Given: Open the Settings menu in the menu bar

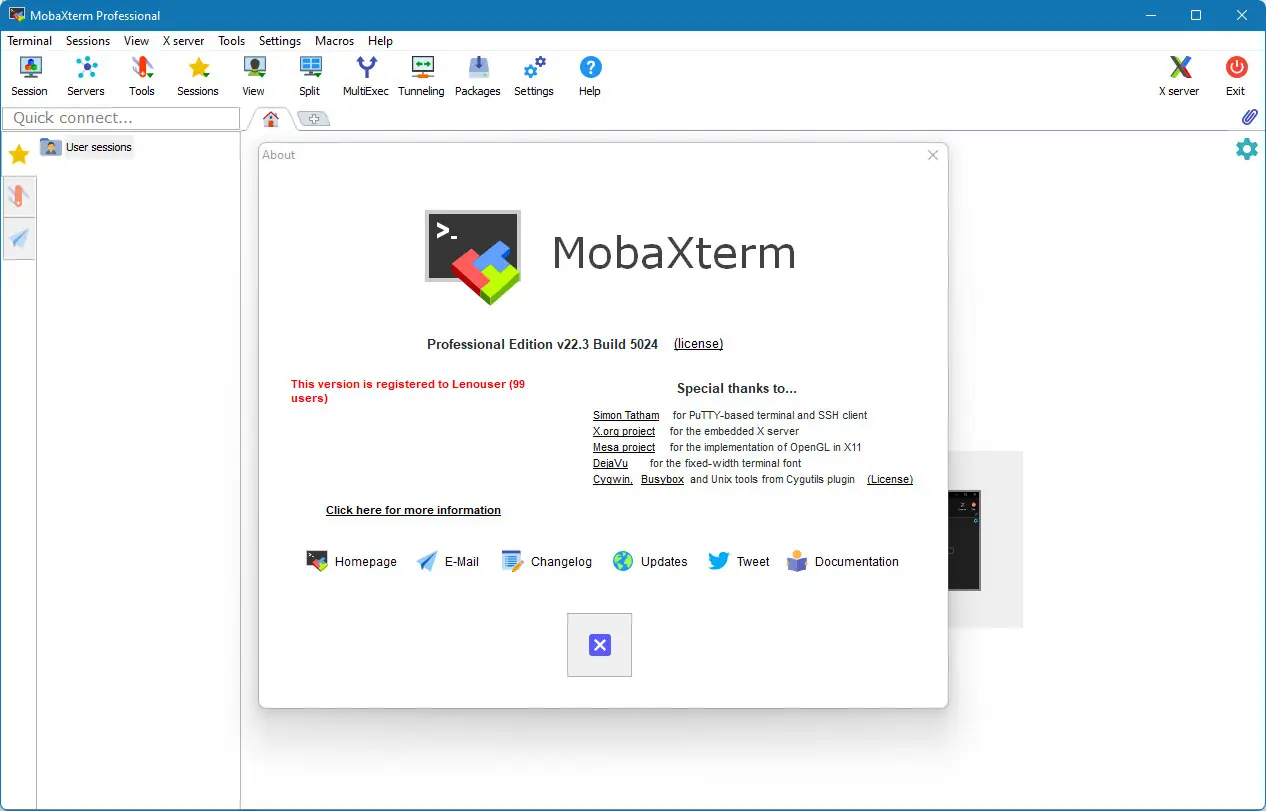Looking at the screenshot, I should pos(280,41).
